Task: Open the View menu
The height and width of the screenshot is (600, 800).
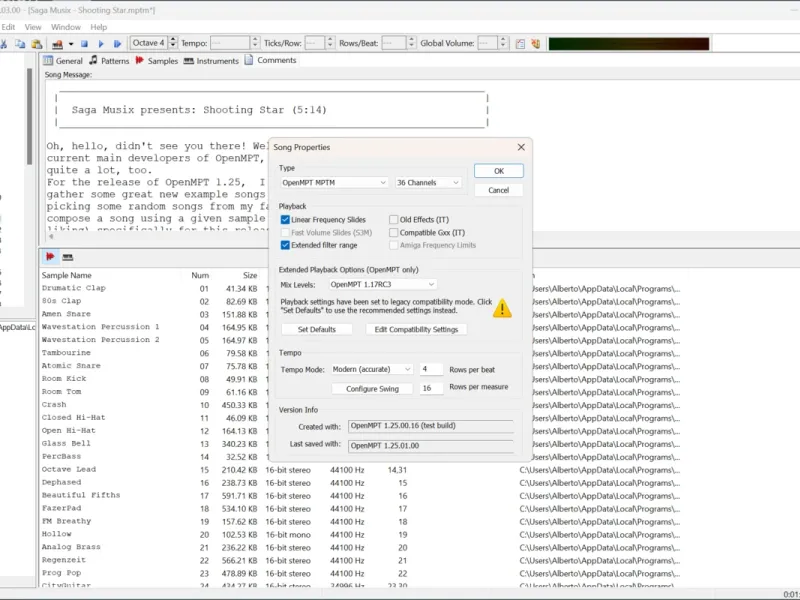Action: (x=33, y=27)
